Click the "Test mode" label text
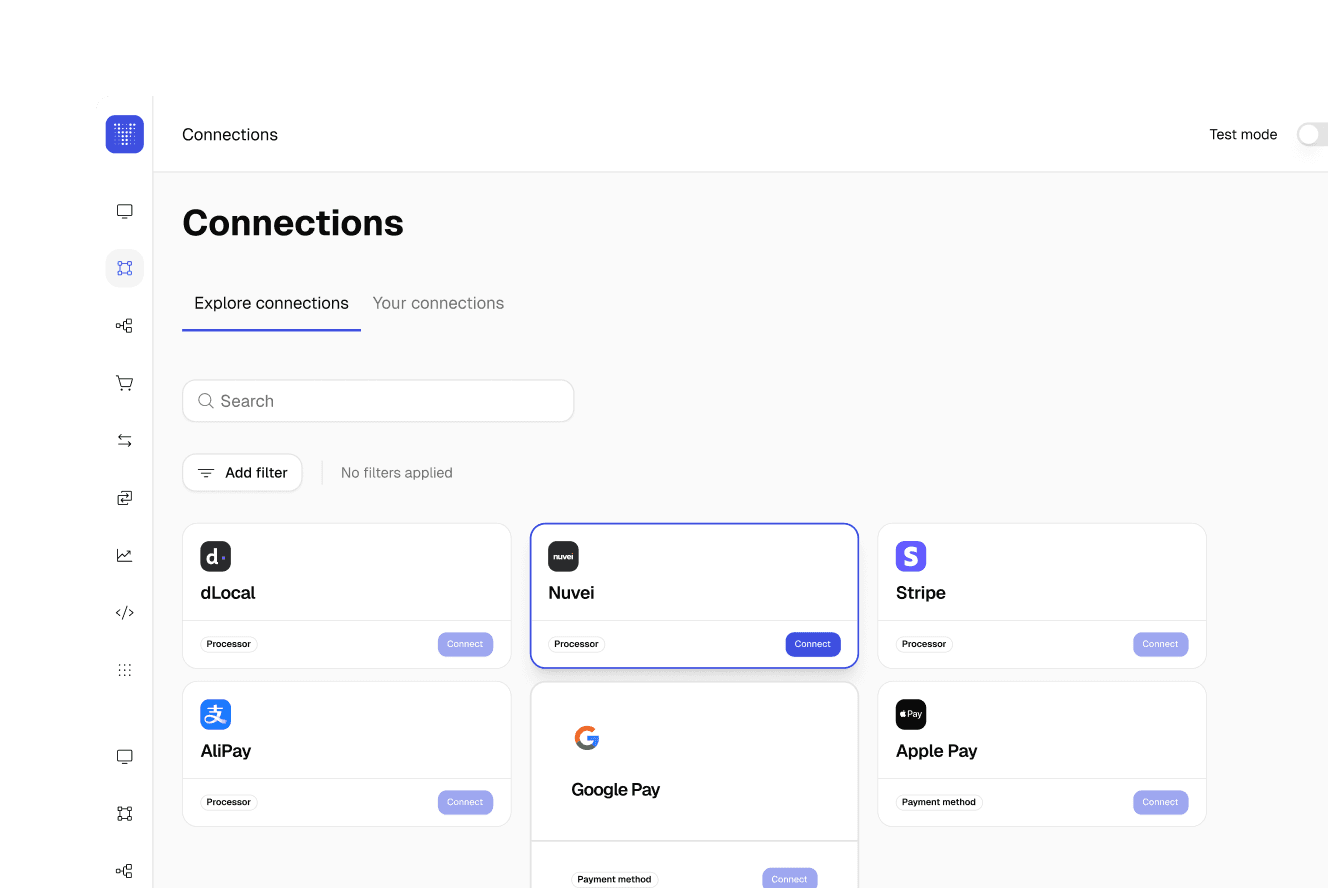 tap(1243, 135)
